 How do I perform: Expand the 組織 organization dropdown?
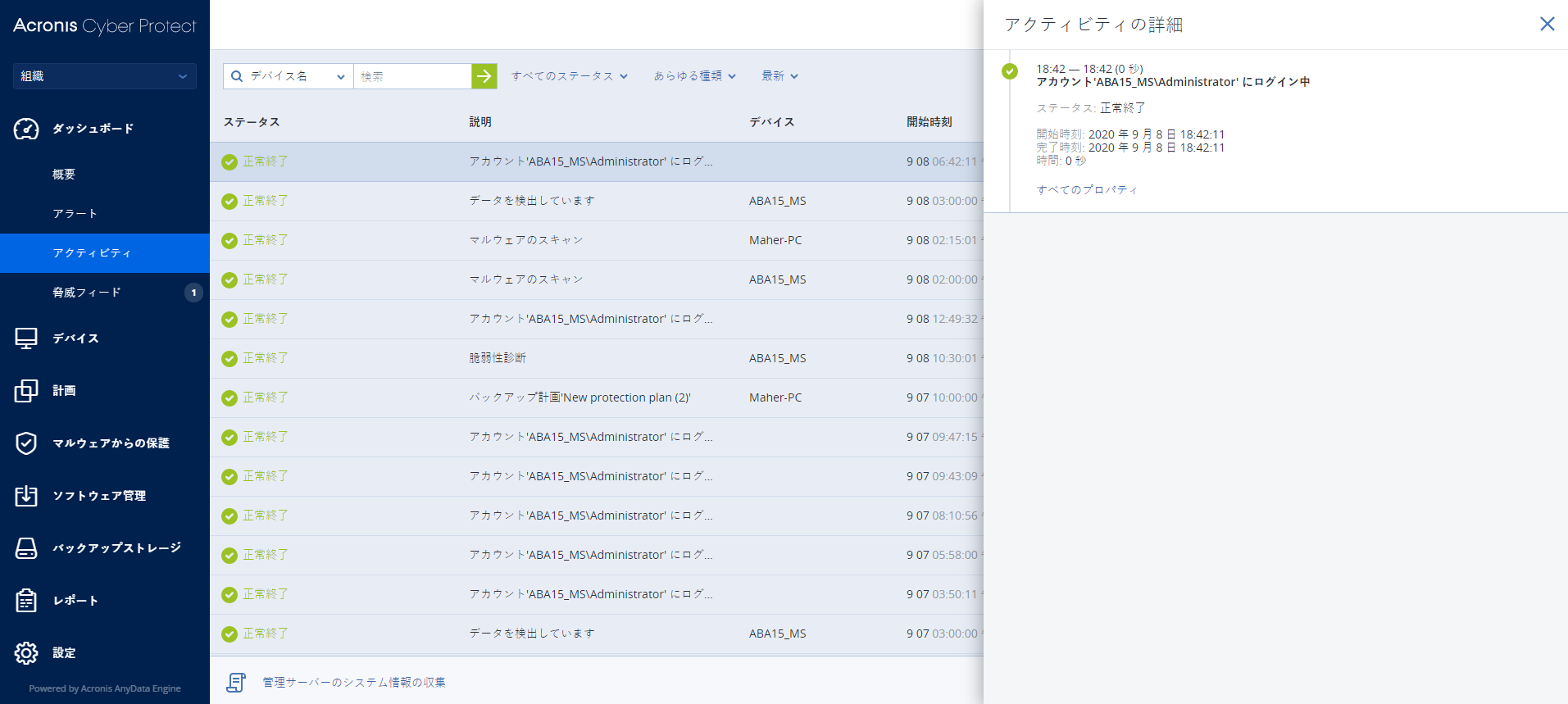click(x=104, y=76)
